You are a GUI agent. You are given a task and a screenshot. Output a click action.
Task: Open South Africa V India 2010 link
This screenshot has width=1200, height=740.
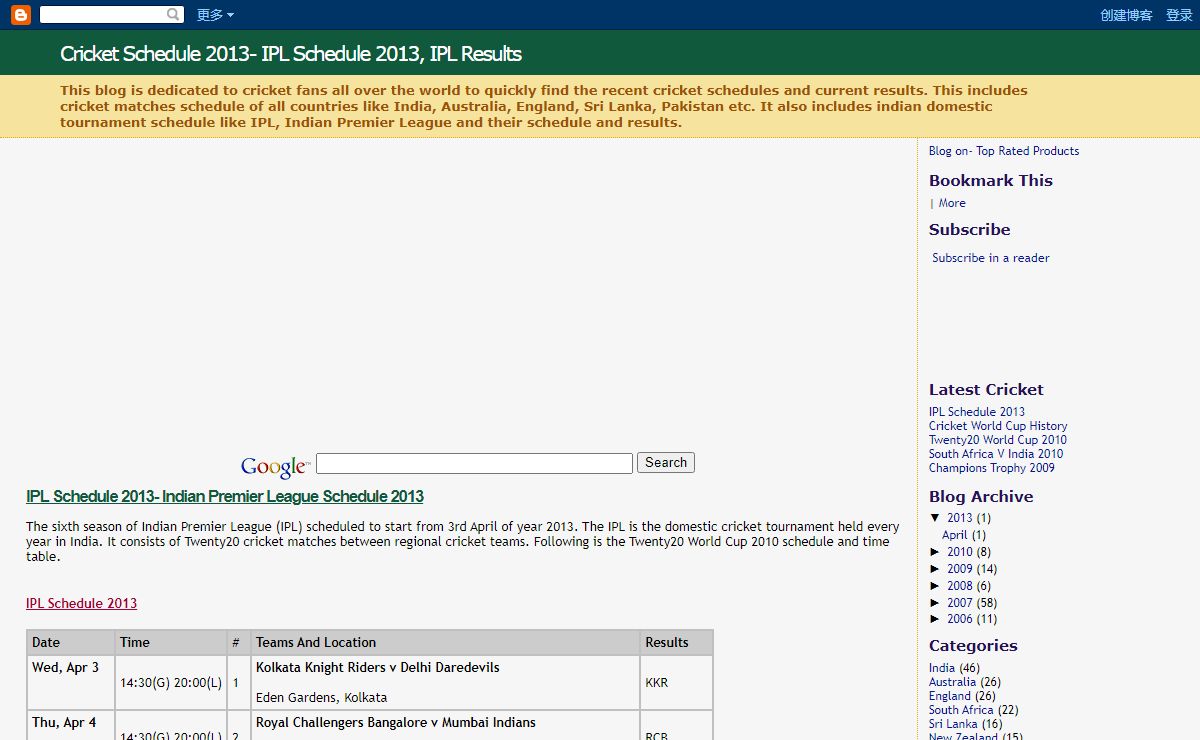(996, 454)
